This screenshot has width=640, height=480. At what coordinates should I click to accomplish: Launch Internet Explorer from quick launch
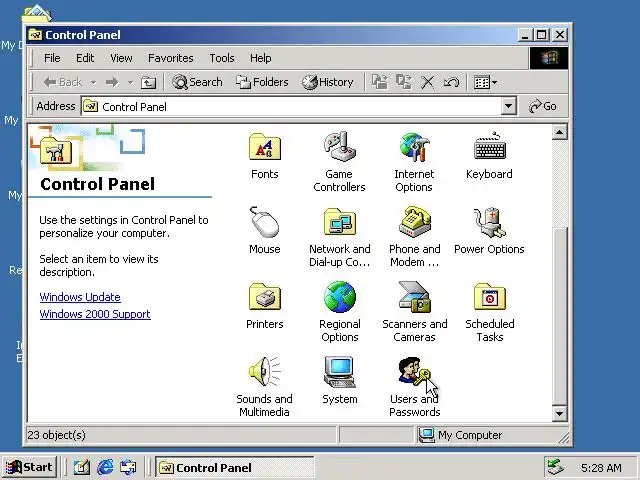(105, 467)
